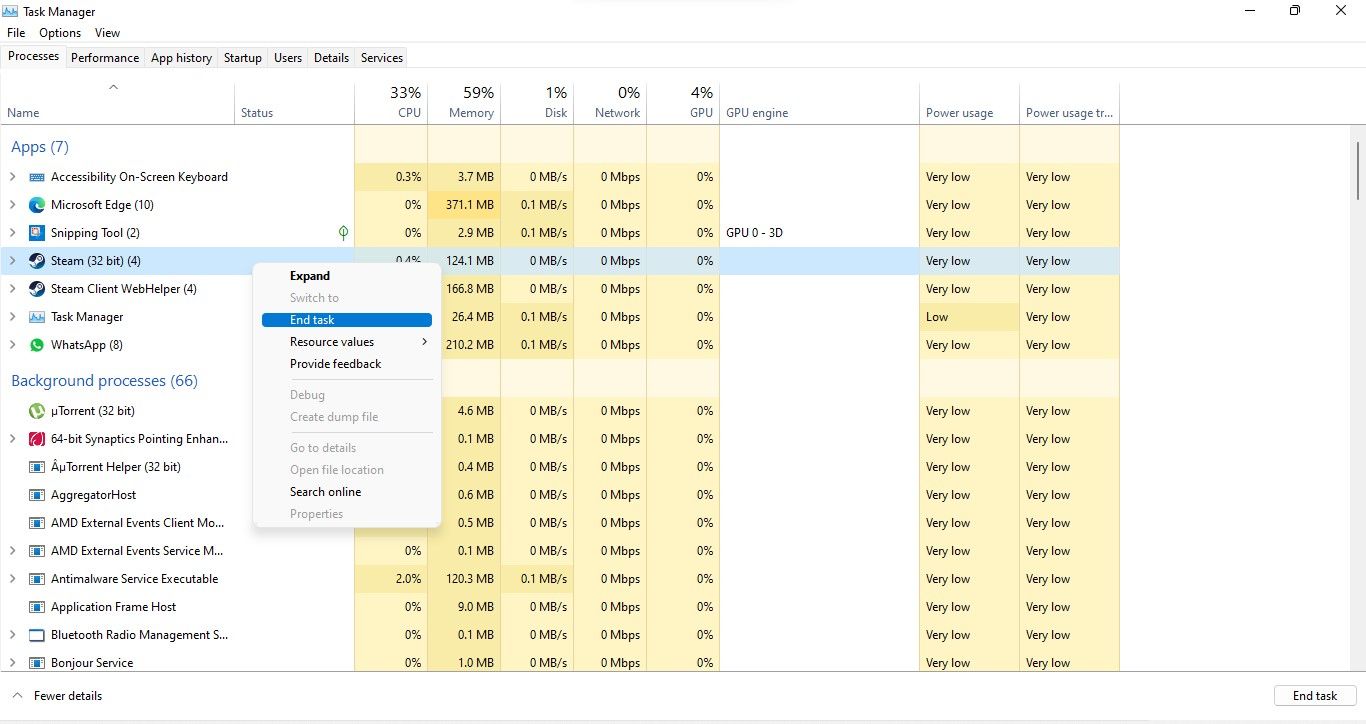Click the Bluetooth Radio Management icon
The image size is (1366, 724).
37,635
